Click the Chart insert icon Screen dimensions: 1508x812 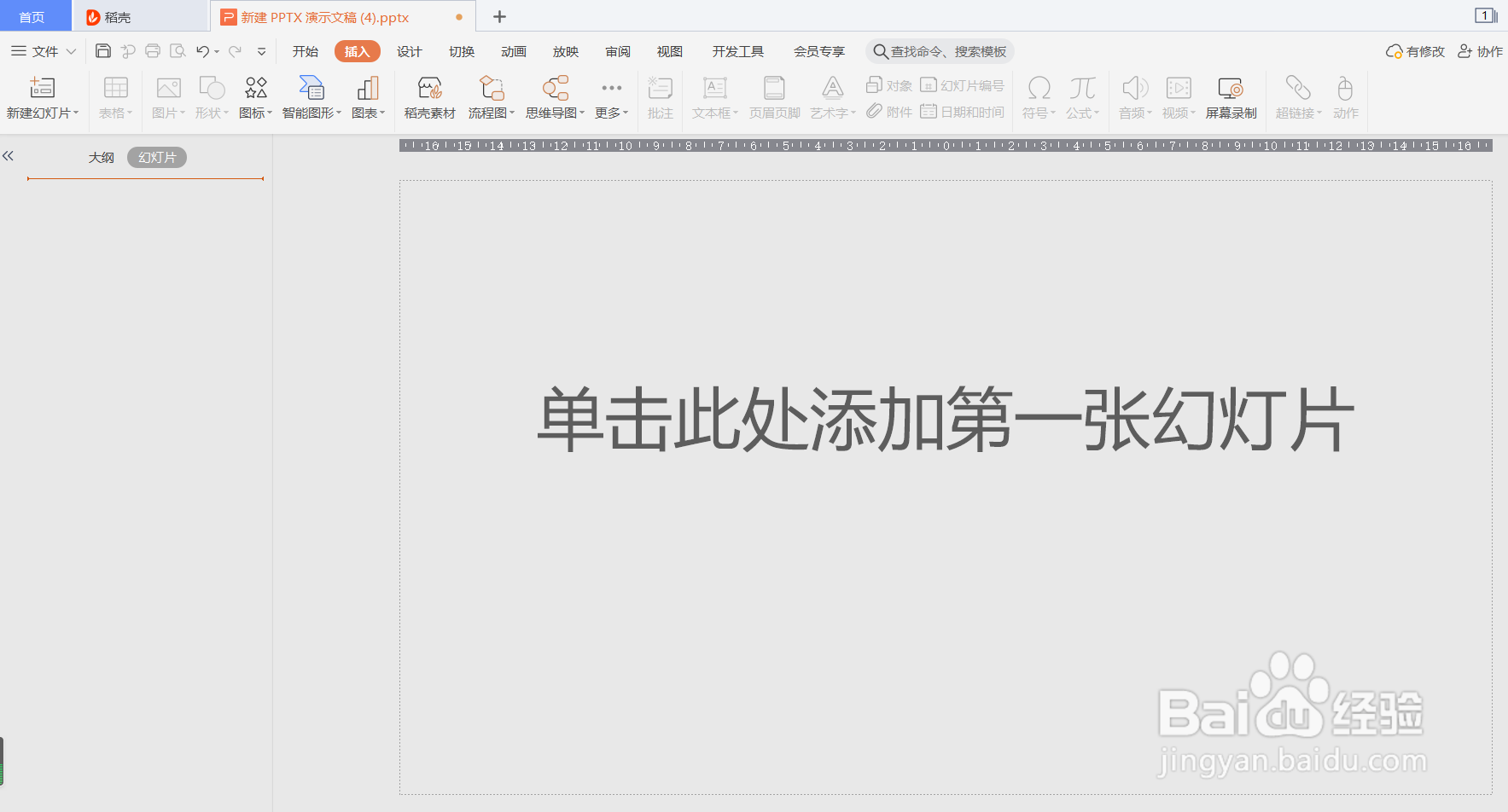point(368,87)
